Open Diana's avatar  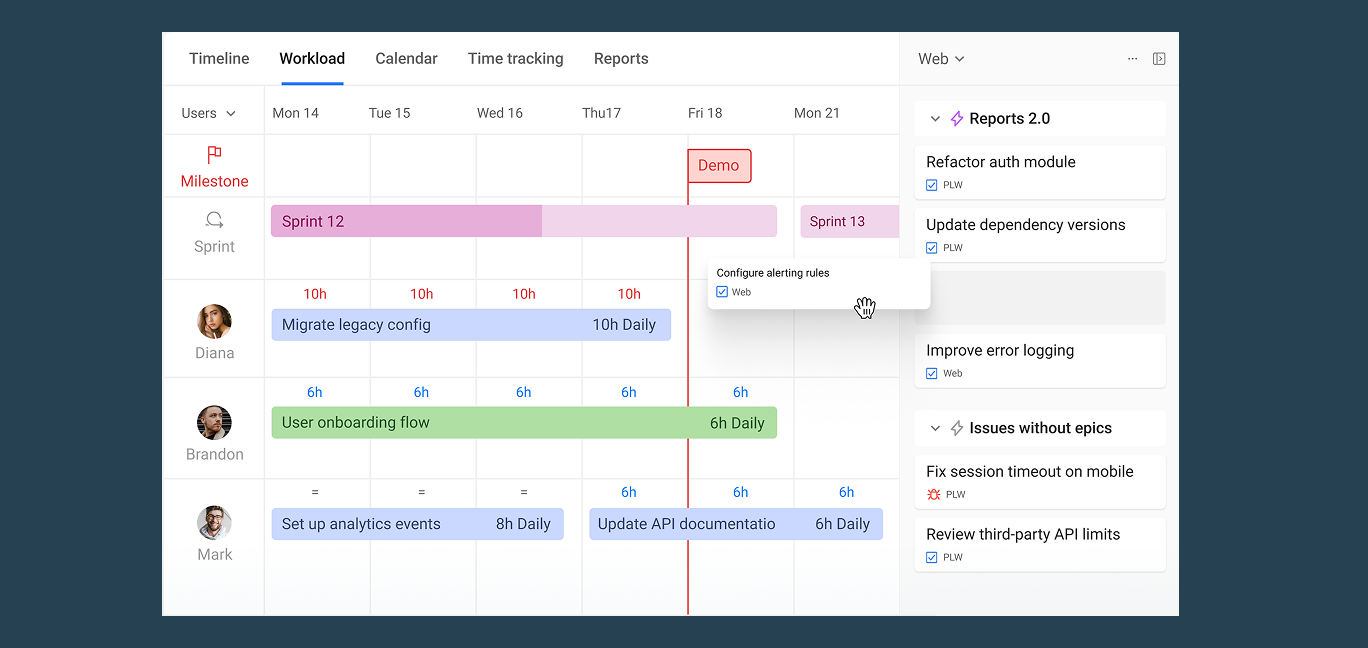[214, 322]
